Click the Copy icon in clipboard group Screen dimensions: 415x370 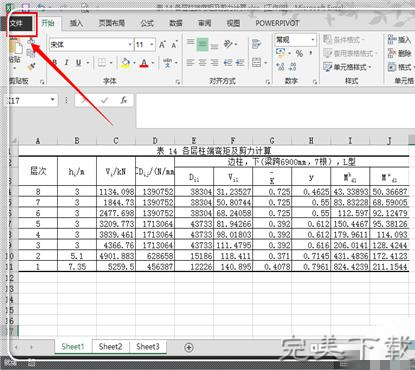click(31, 53)
